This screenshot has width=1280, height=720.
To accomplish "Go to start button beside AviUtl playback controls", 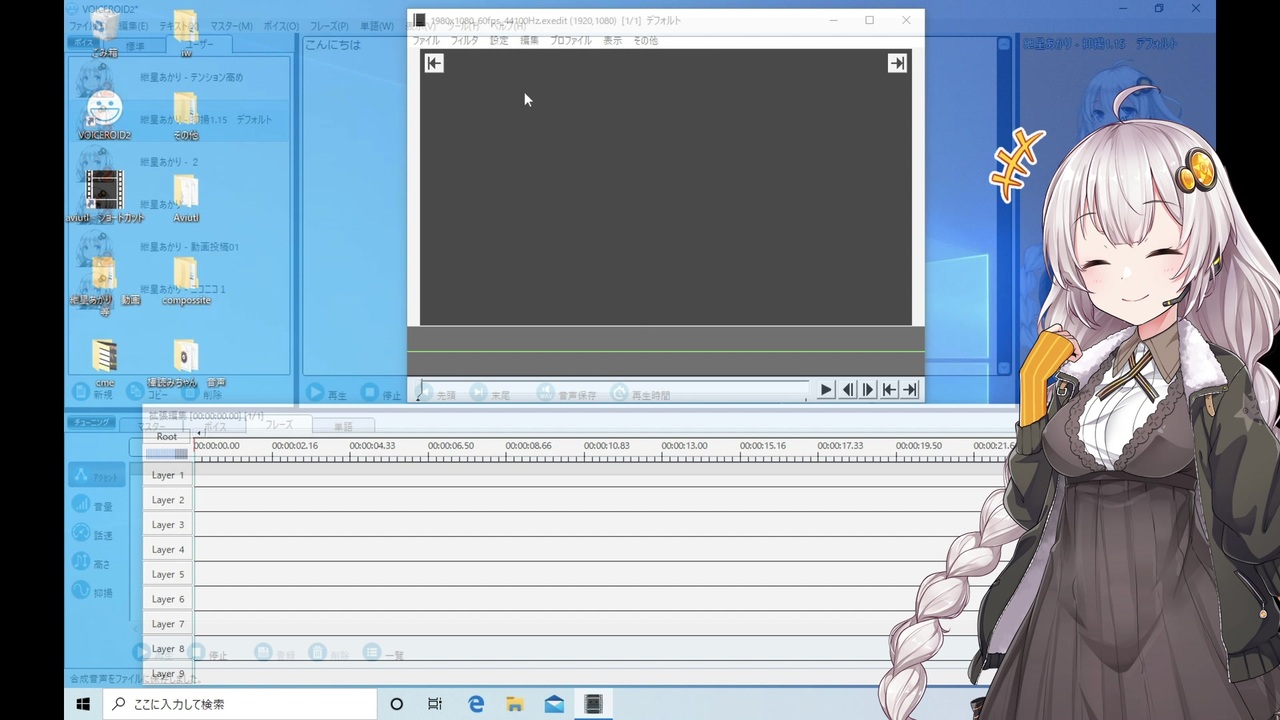I will (889, 390).
